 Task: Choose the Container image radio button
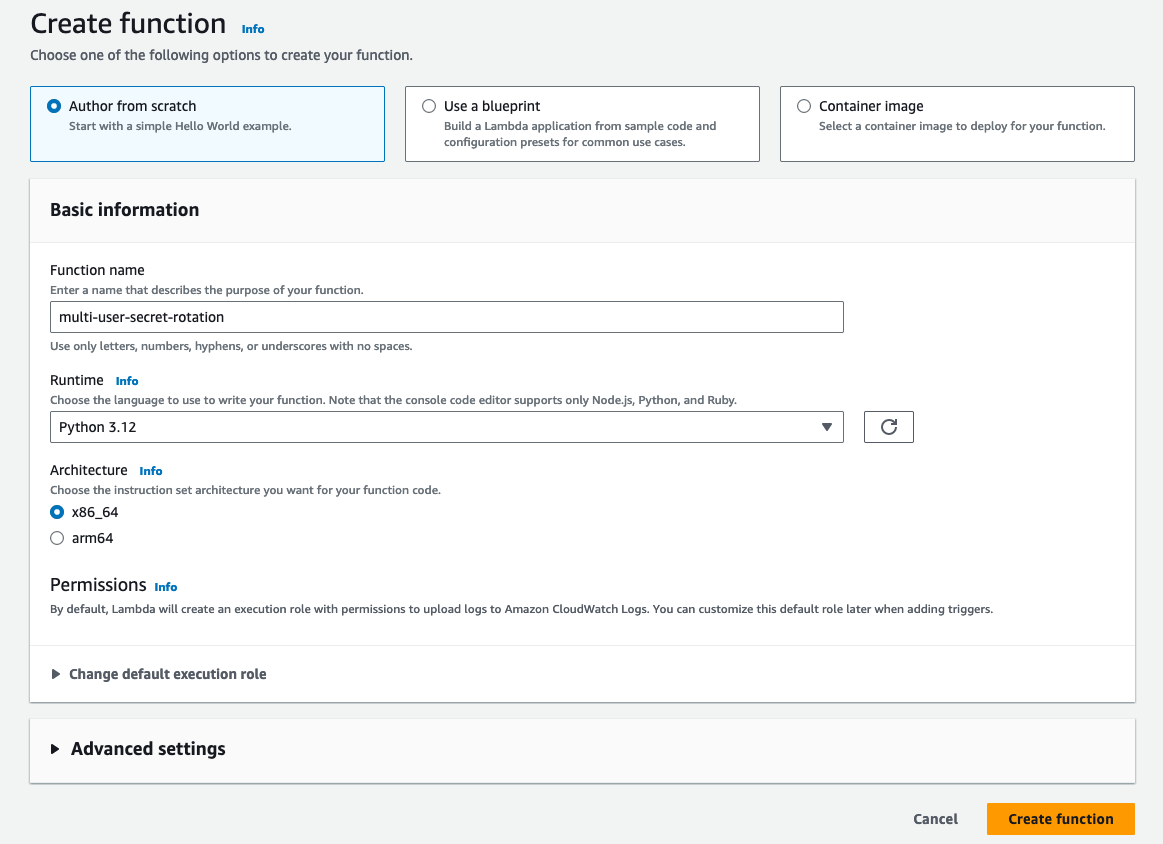point(803,106)
